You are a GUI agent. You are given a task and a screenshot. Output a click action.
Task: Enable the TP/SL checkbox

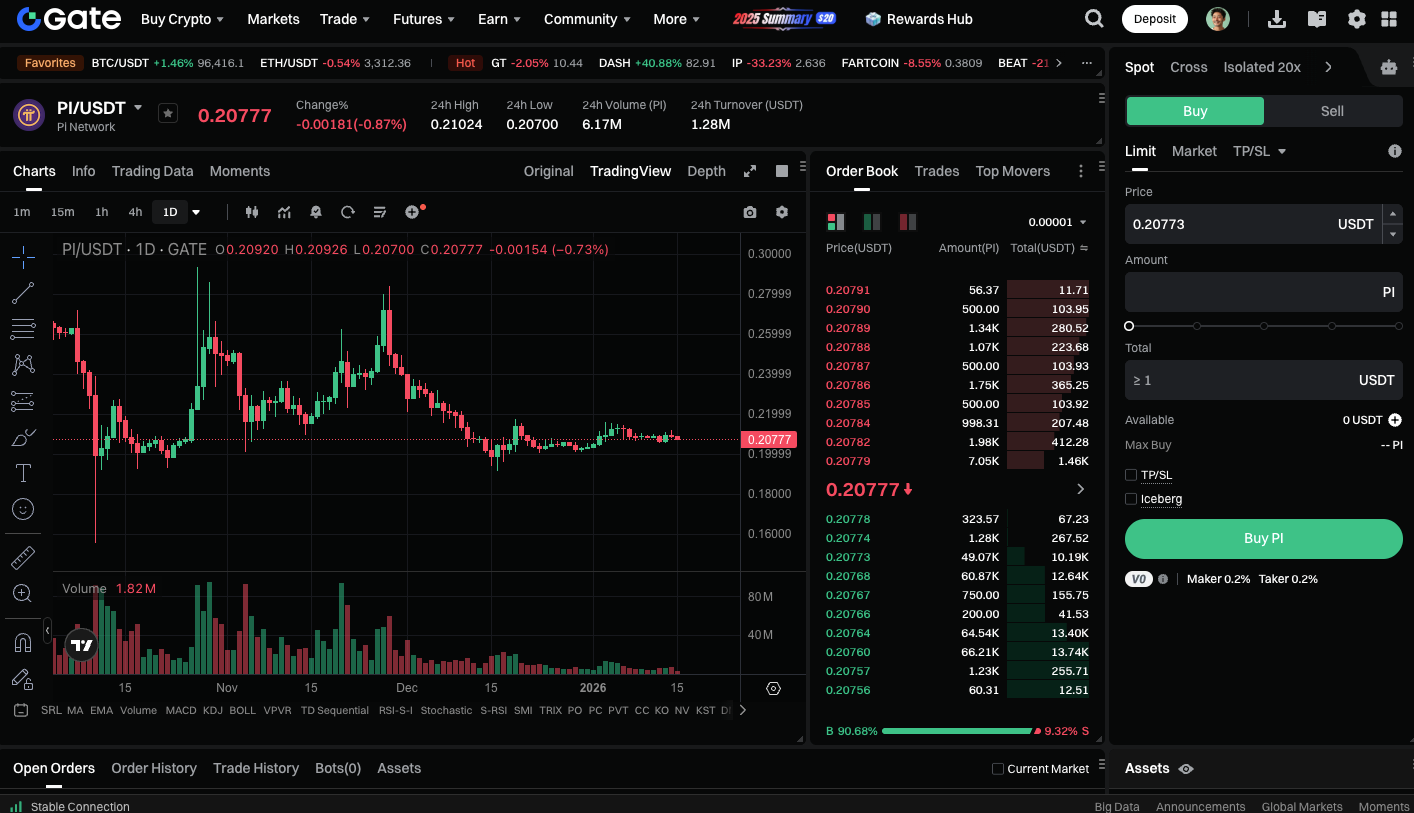click(1131, 475)
